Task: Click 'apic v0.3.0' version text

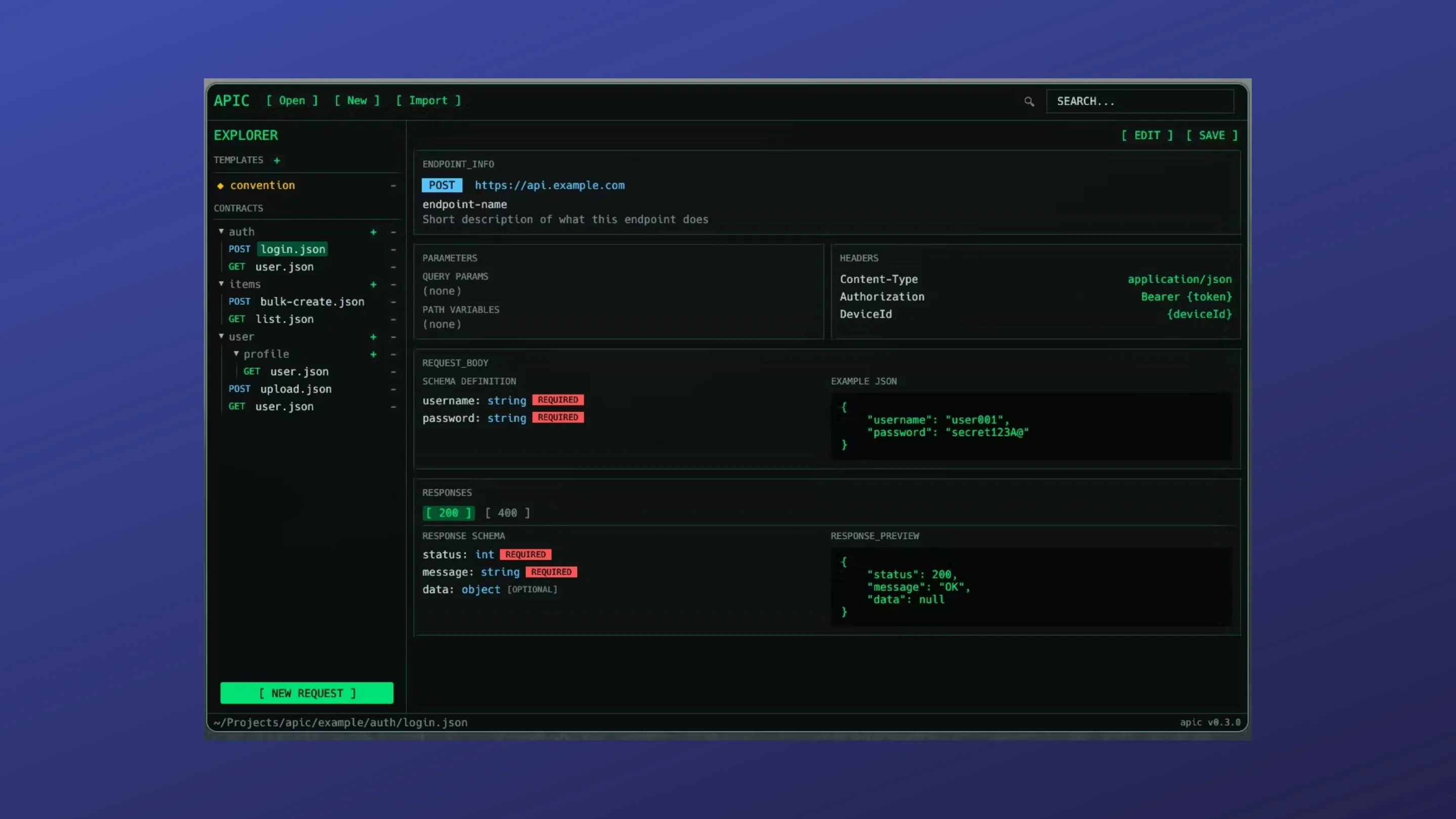Action: click(1210, 722)
